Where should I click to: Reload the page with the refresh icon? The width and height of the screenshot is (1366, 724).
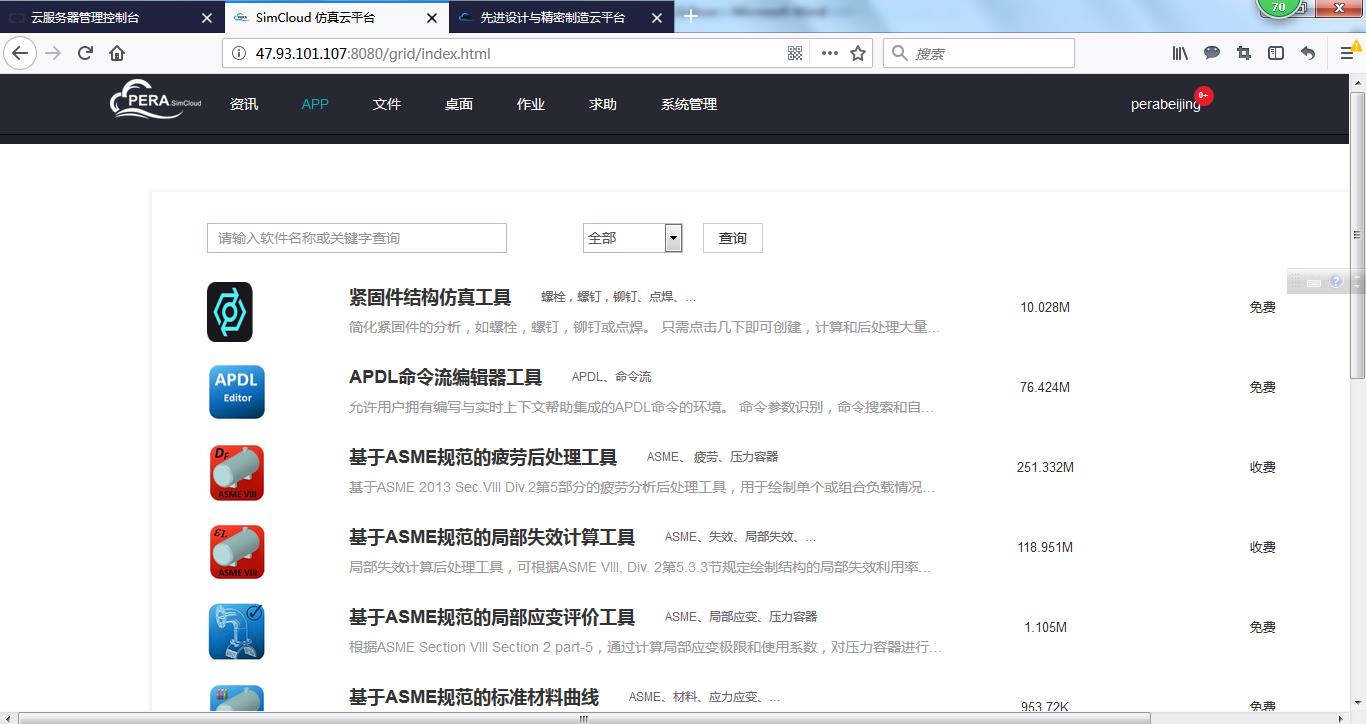pyautogui.click(x=86, y=53)
